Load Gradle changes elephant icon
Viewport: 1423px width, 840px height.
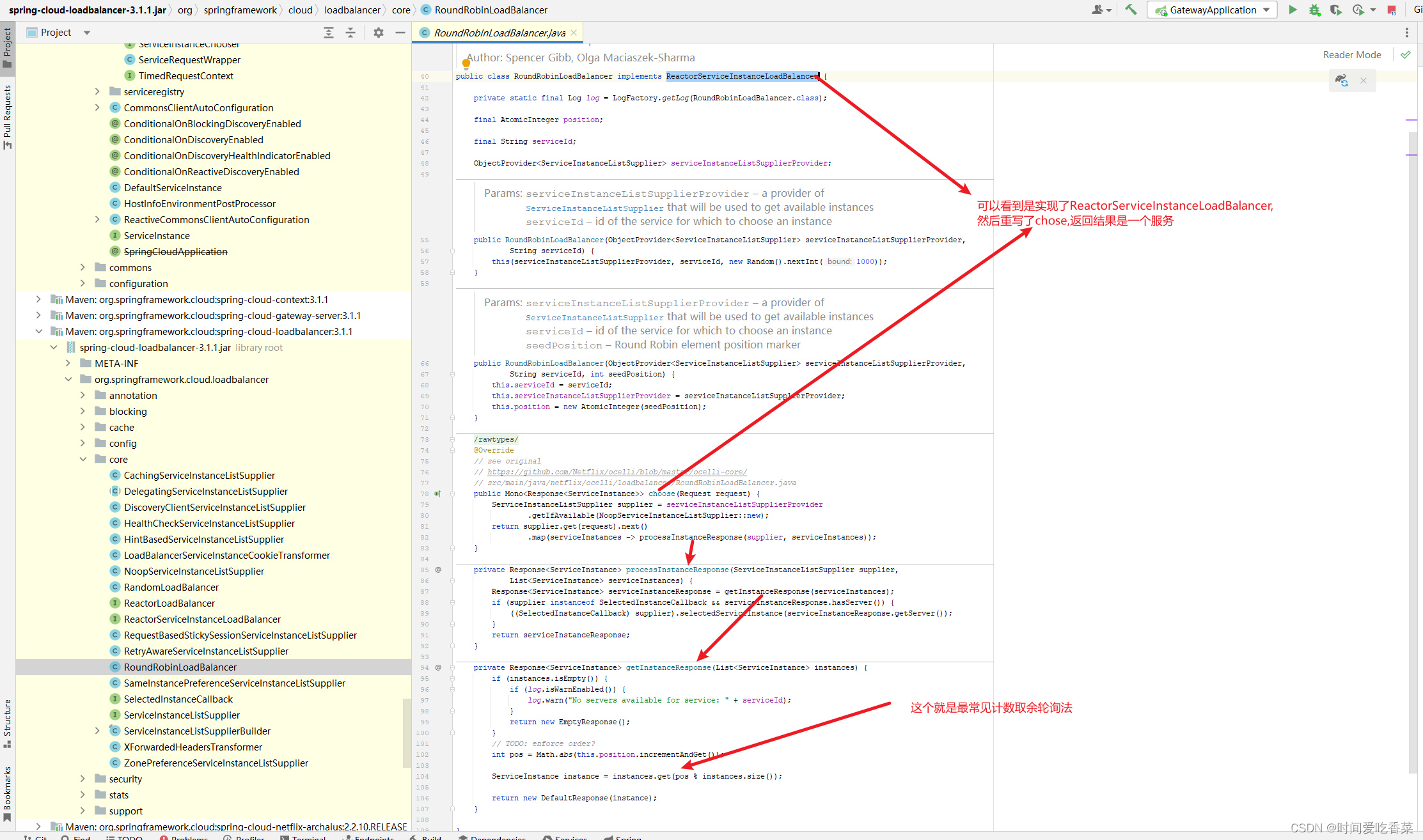[1342, 81]
